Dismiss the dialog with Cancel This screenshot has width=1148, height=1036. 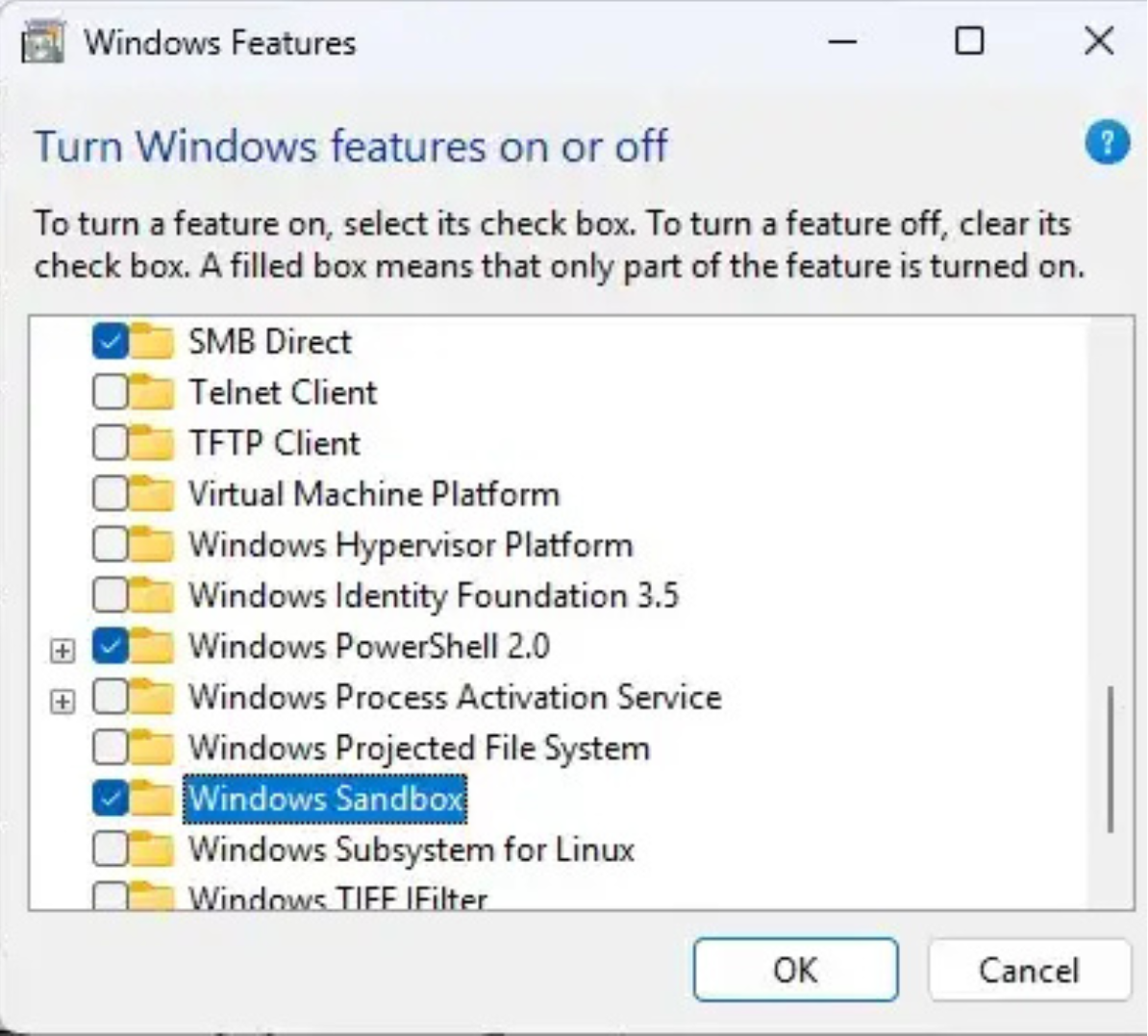pyautogui.click(x=1028, y=970)
